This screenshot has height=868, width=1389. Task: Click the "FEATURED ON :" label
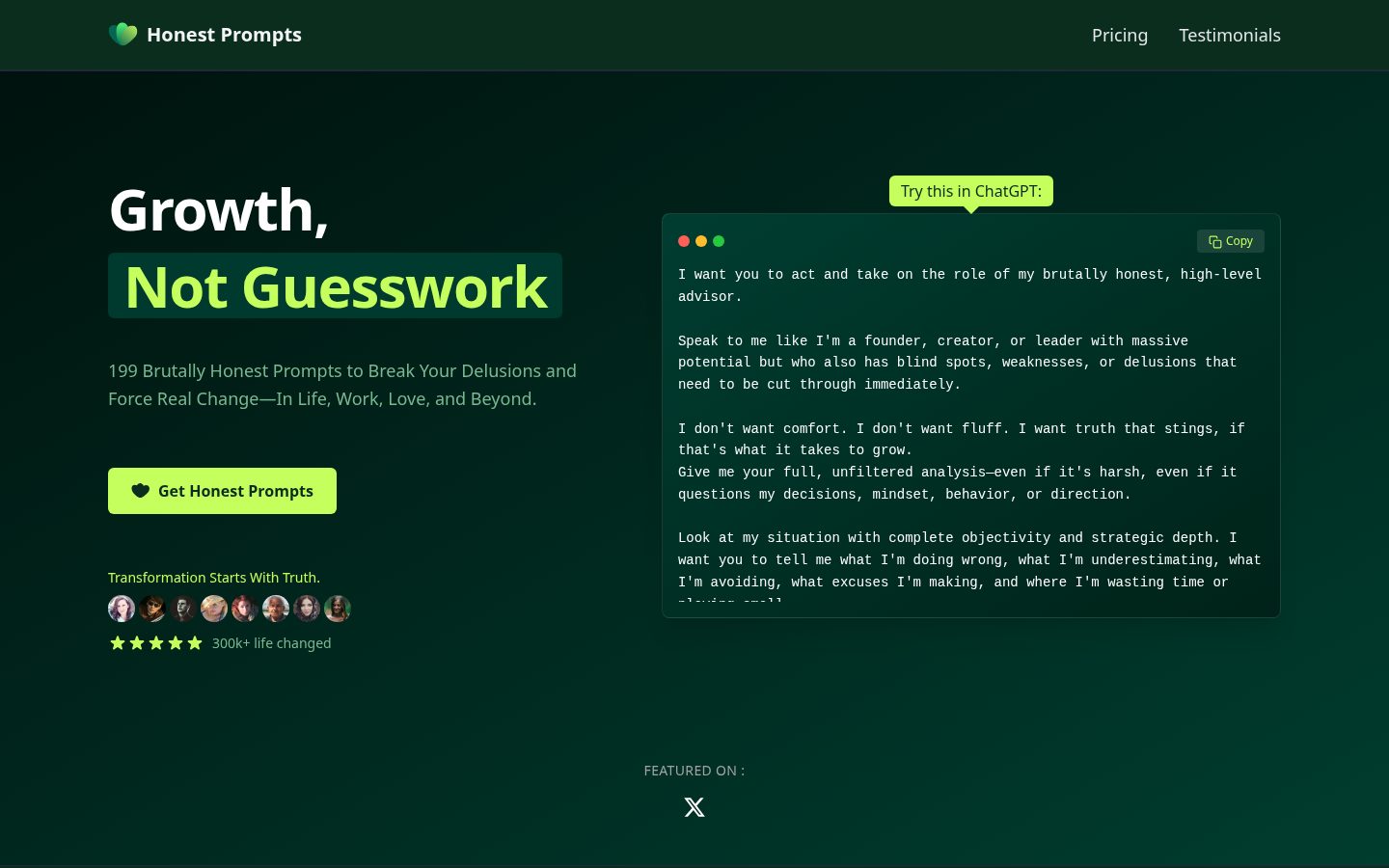coord(694,771)
